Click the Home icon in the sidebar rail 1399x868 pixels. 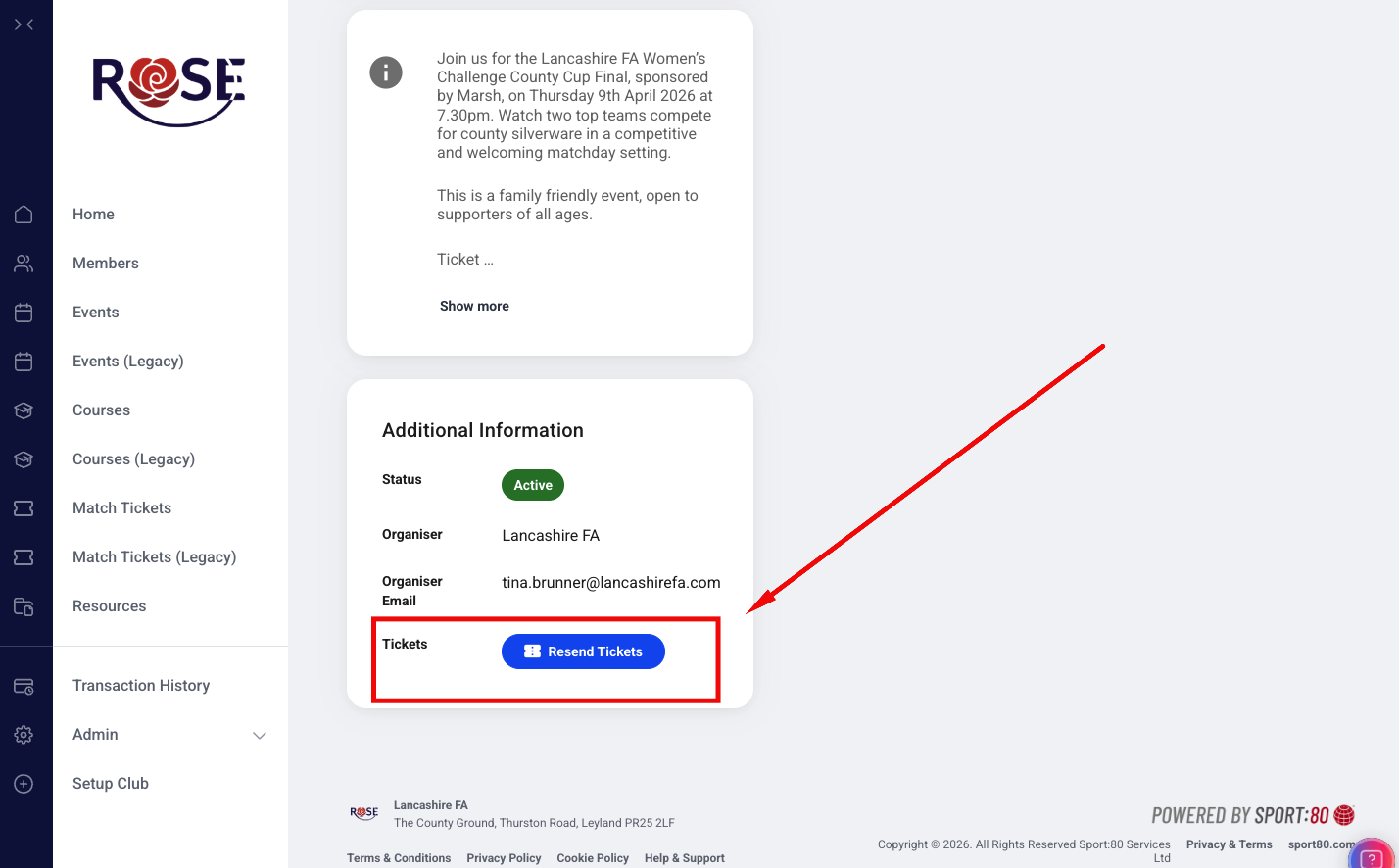(24, 215)
